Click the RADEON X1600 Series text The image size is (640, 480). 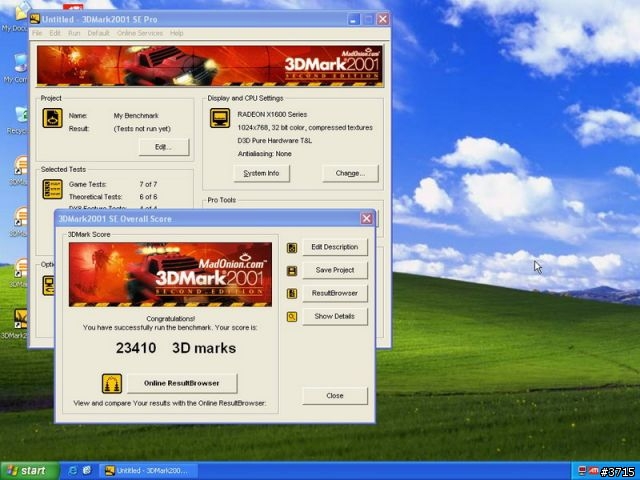click(272, 115)
